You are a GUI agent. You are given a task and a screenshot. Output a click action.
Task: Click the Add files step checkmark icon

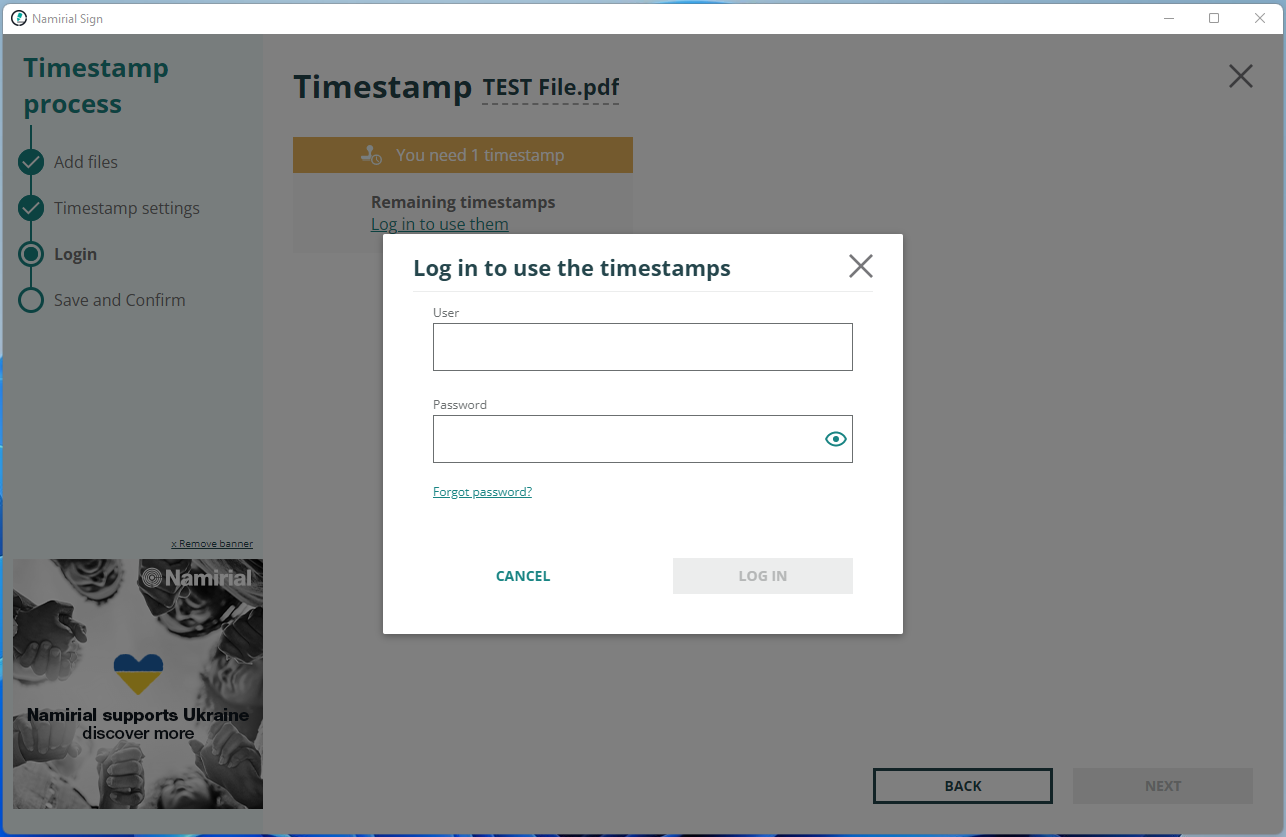[x=31, y=162]
